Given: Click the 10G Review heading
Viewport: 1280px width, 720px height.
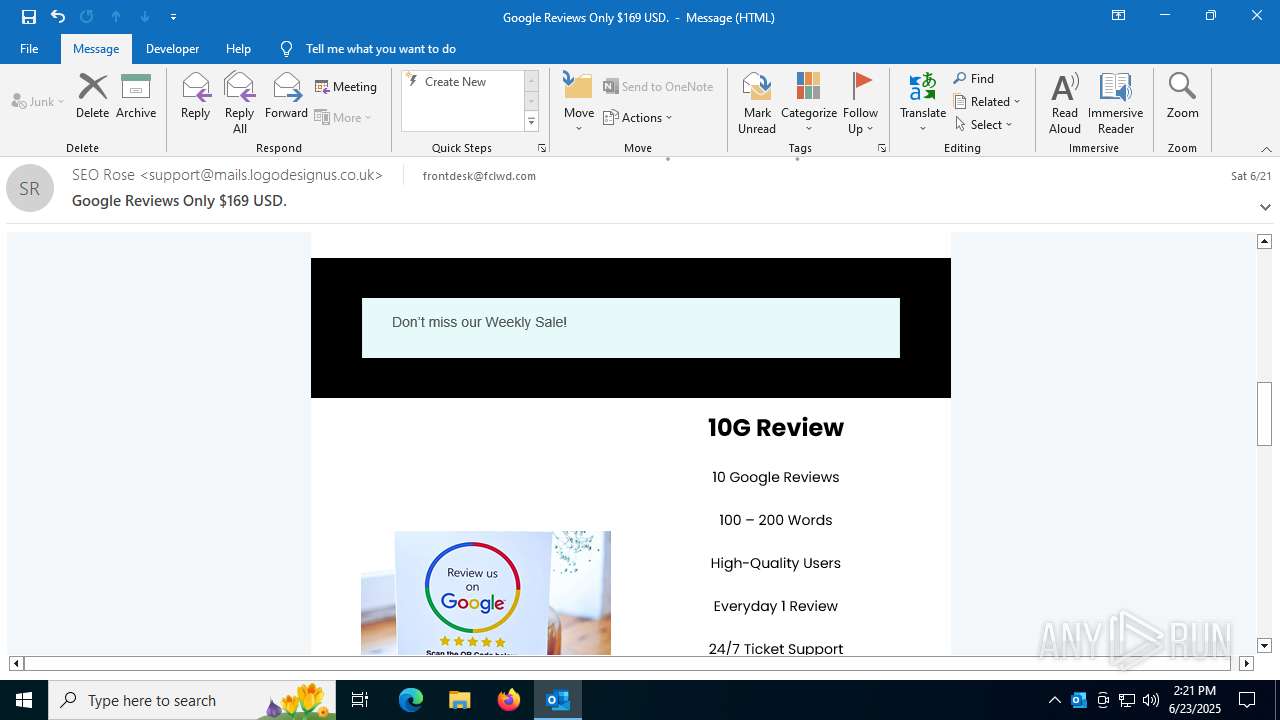Looking at the screenshot, I should pos(776,427).
